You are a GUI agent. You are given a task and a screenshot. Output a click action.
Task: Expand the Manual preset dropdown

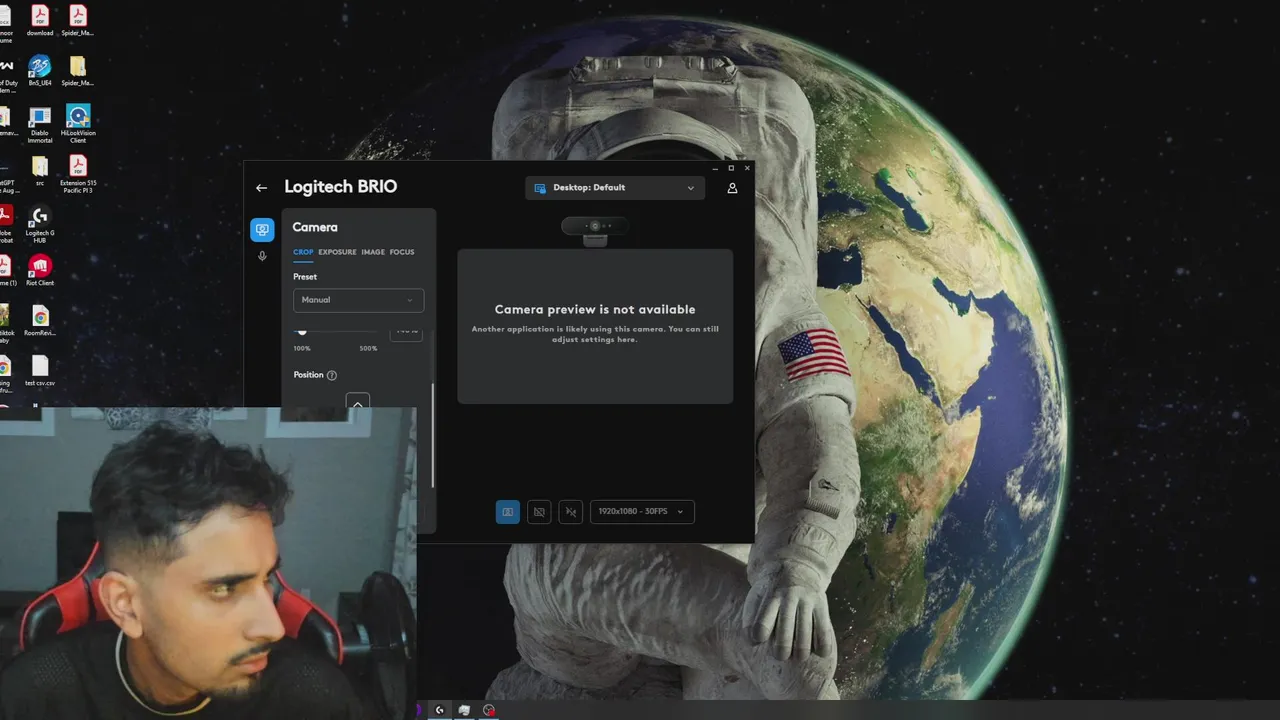point(358,300)
